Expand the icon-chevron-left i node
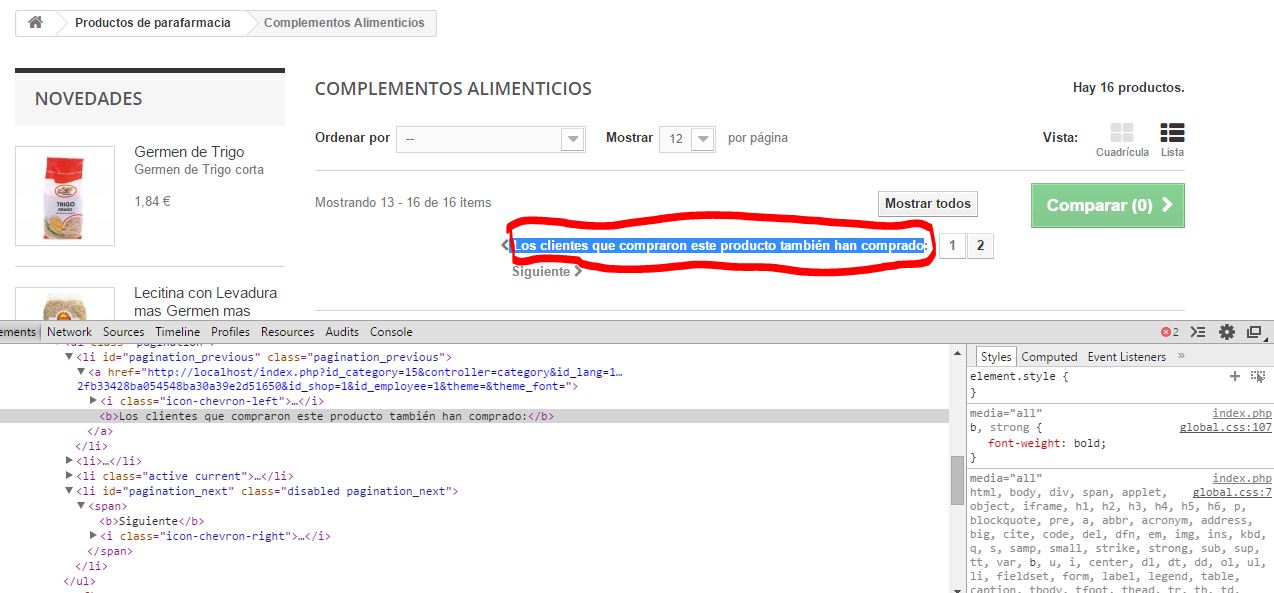The image size is (1274, 593). coord(93,400)
